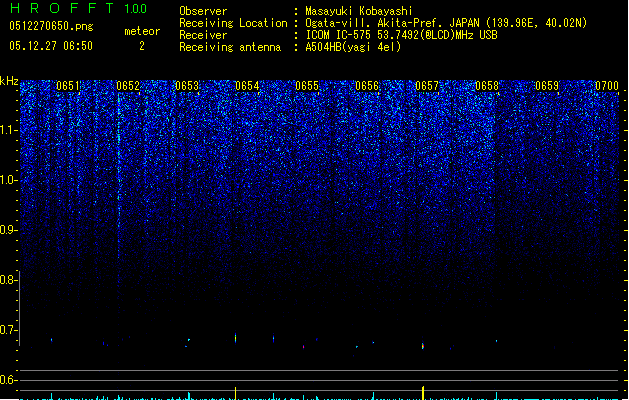This screenshot has width=629, height=400.
Task: Click observer name Masayuki Kobayashi
Action: (x=359, y=11)
